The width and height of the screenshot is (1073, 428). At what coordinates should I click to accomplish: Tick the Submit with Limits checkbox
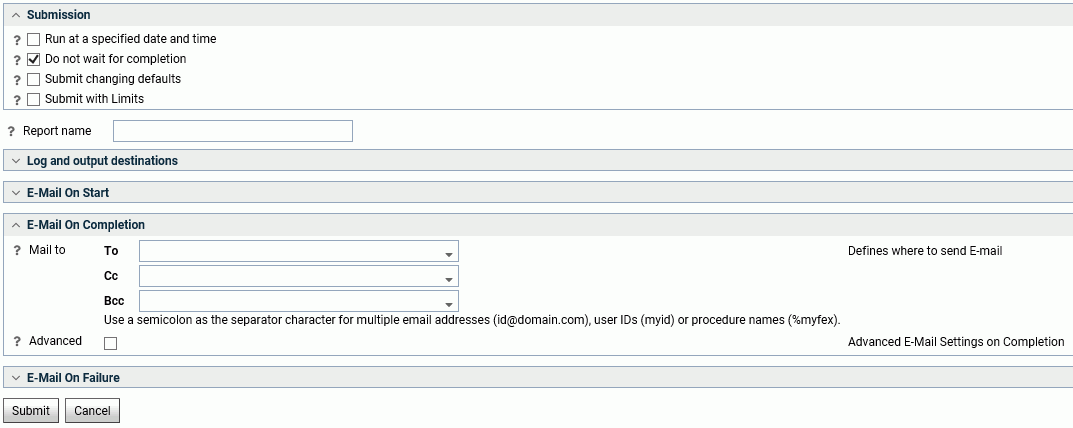[34, 99]
